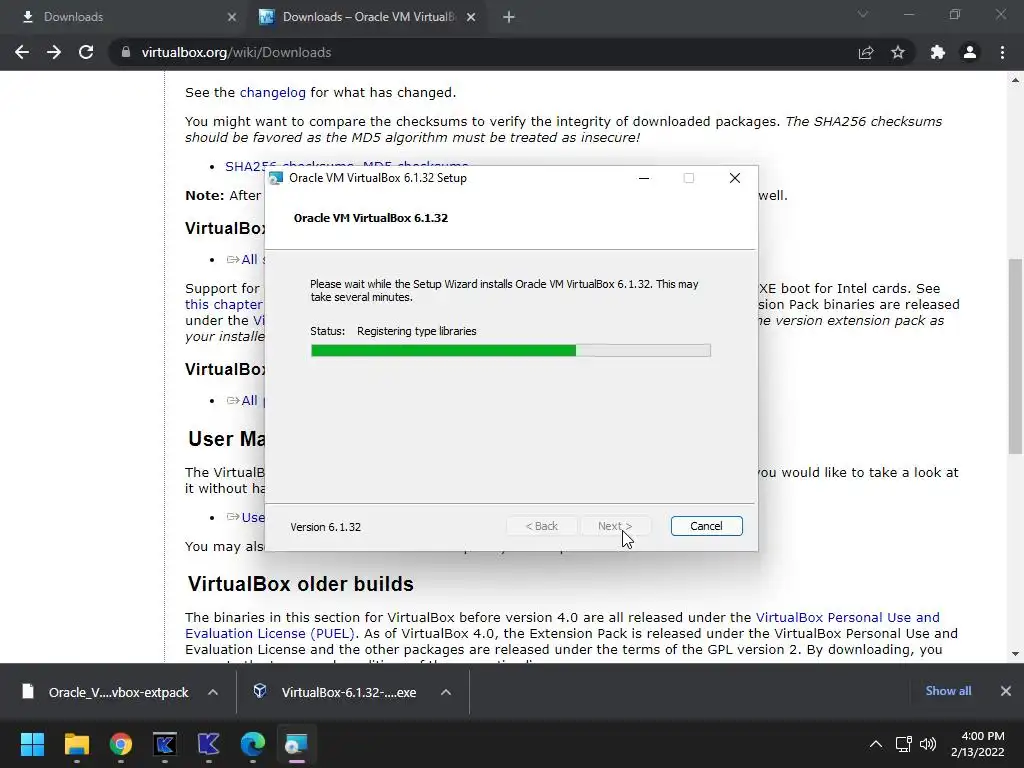Image resolution: width=1024 pixels, height=768 pixels.
Task: Minimize the VirtualBox Setup dialog
Action: (644, 178)
